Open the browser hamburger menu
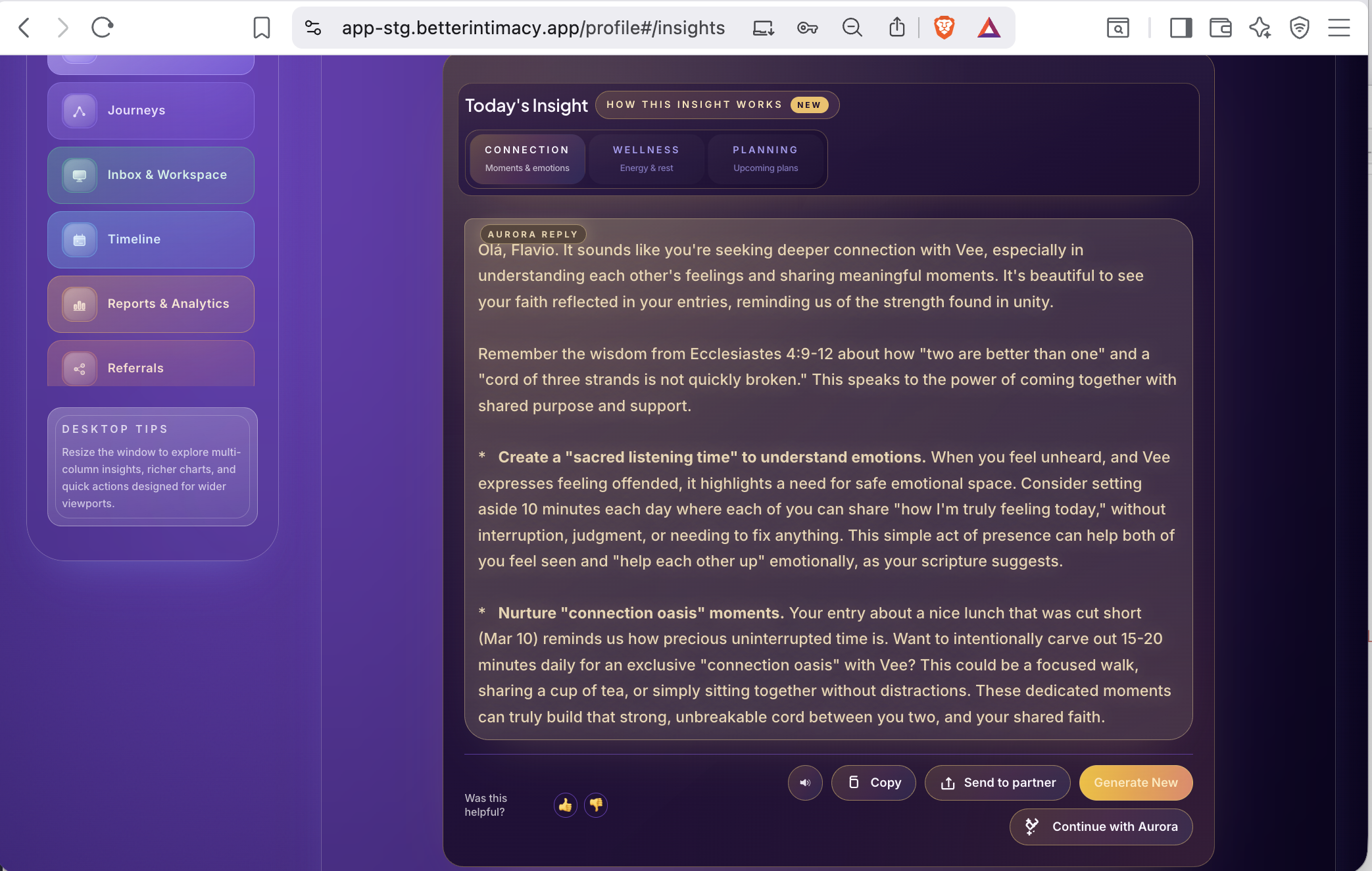 point(1339,28)
